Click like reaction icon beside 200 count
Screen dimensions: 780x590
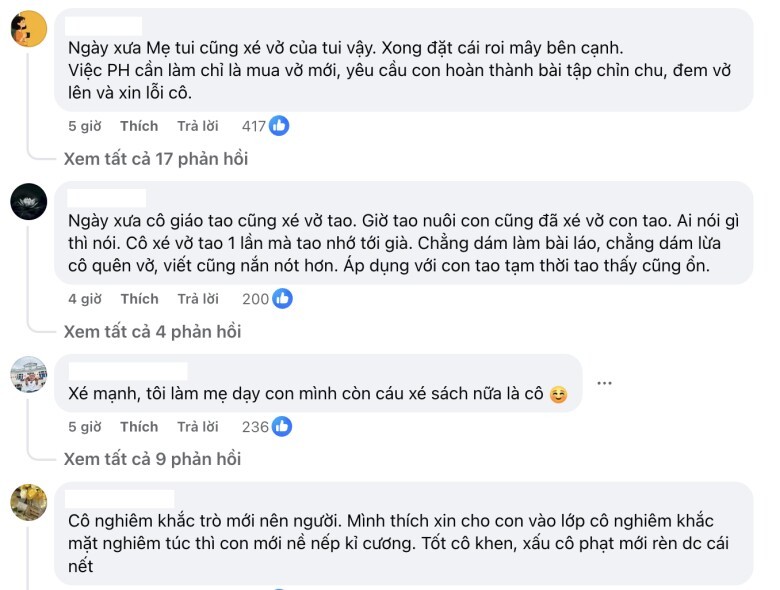pos(282,298)
